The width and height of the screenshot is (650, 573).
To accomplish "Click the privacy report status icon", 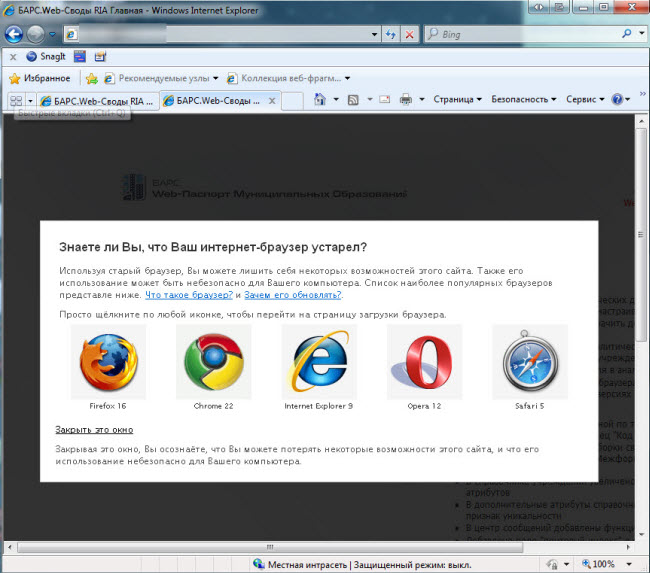I will (552, 564).
